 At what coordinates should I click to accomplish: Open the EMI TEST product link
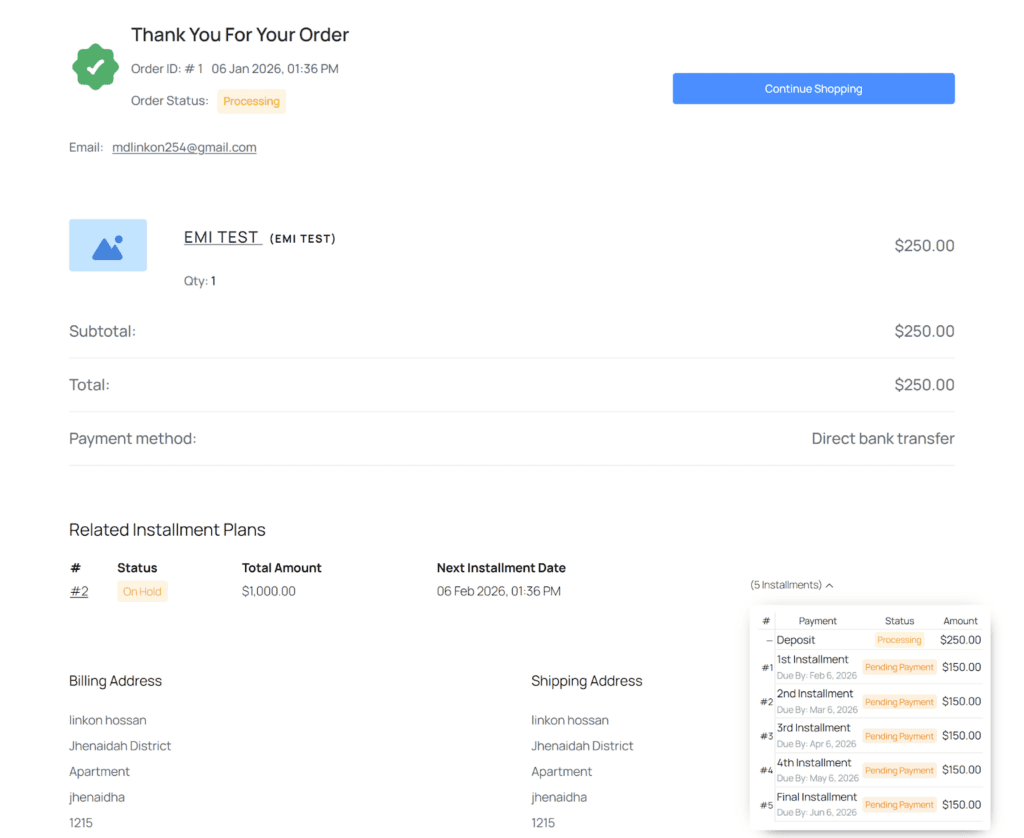(222, 237)
